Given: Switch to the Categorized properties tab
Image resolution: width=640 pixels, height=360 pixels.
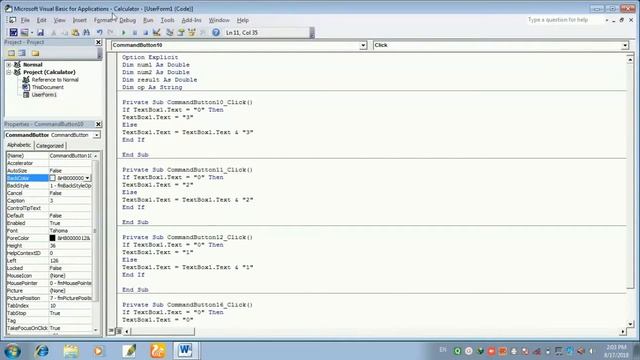Looking at the screenshot, I should coord(50,146).
